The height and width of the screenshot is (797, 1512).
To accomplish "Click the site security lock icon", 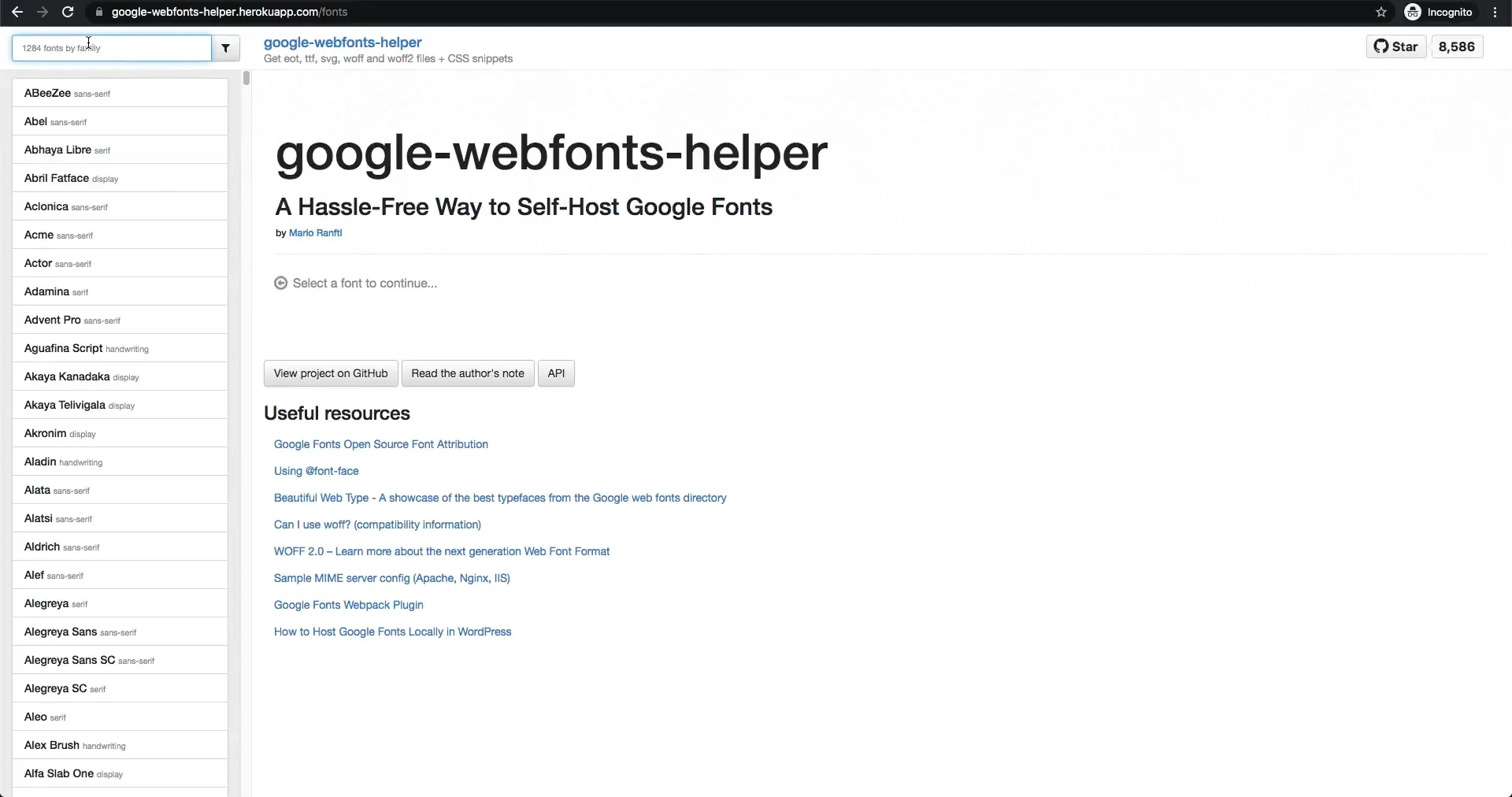I will click(x=99, y=12).
